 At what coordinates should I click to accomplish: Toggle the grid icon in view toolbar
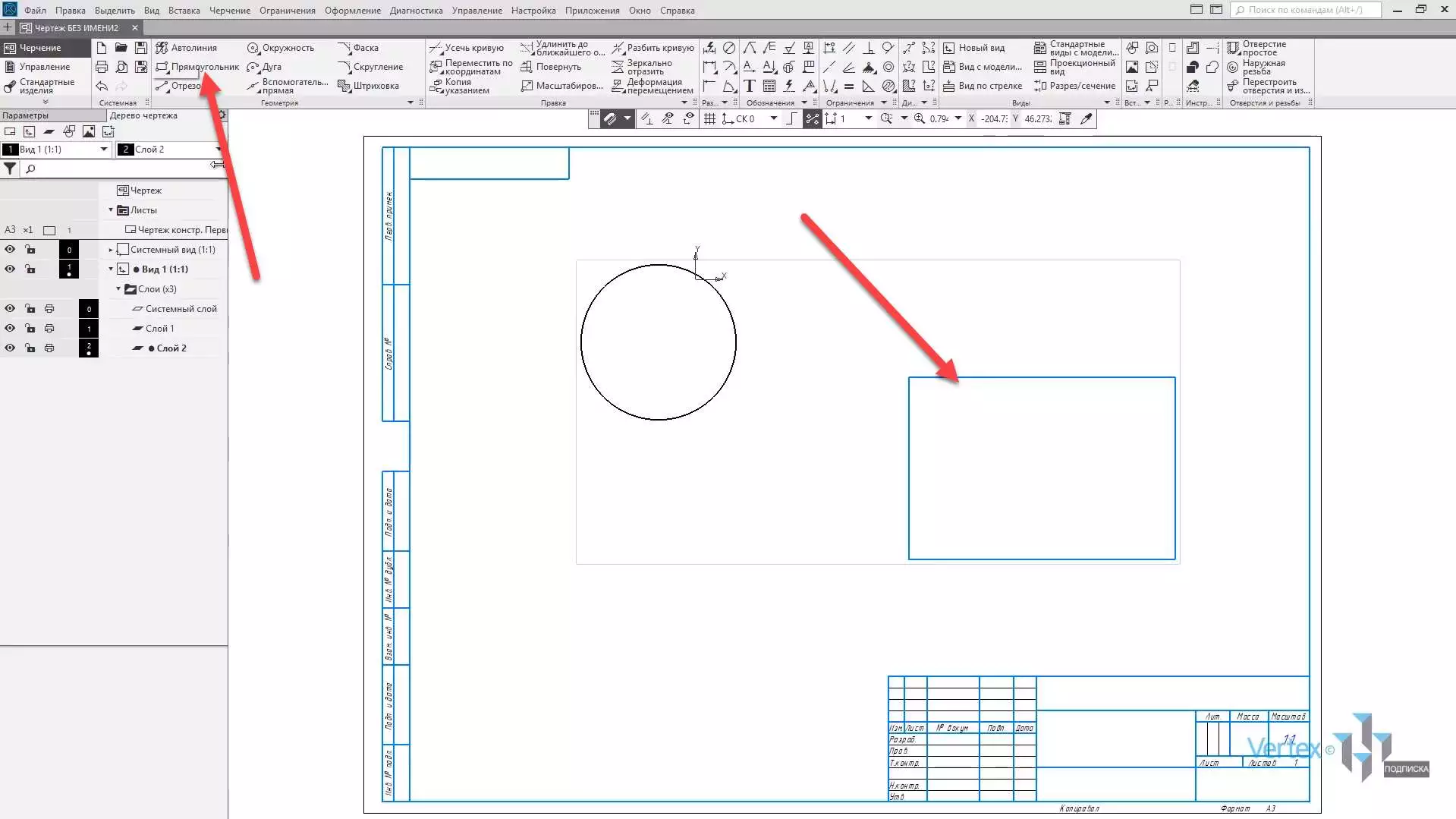pyautogui.click(x=709, y=119)
